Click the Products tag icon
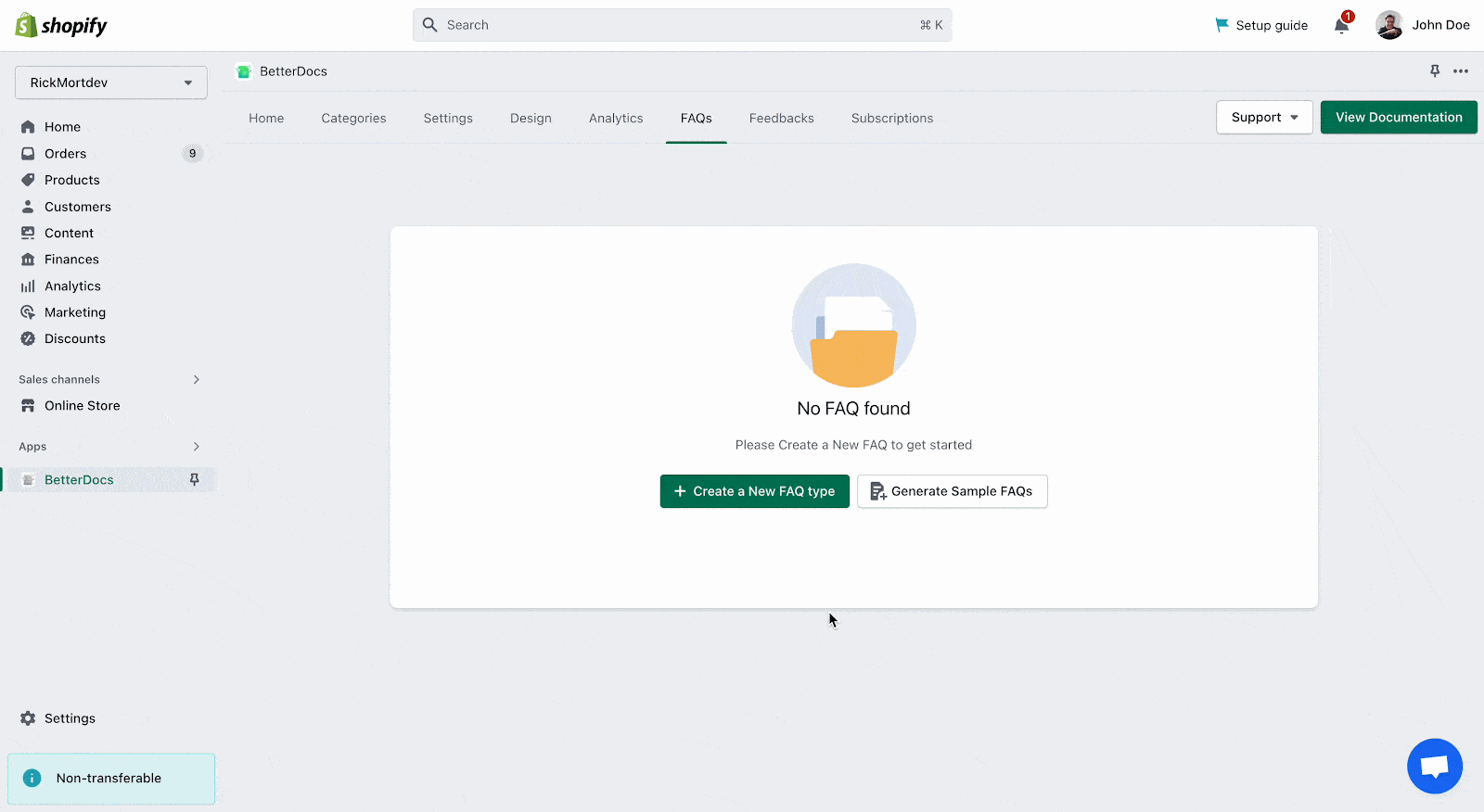This screenshot has width=1484, height=812. (28, 180)
